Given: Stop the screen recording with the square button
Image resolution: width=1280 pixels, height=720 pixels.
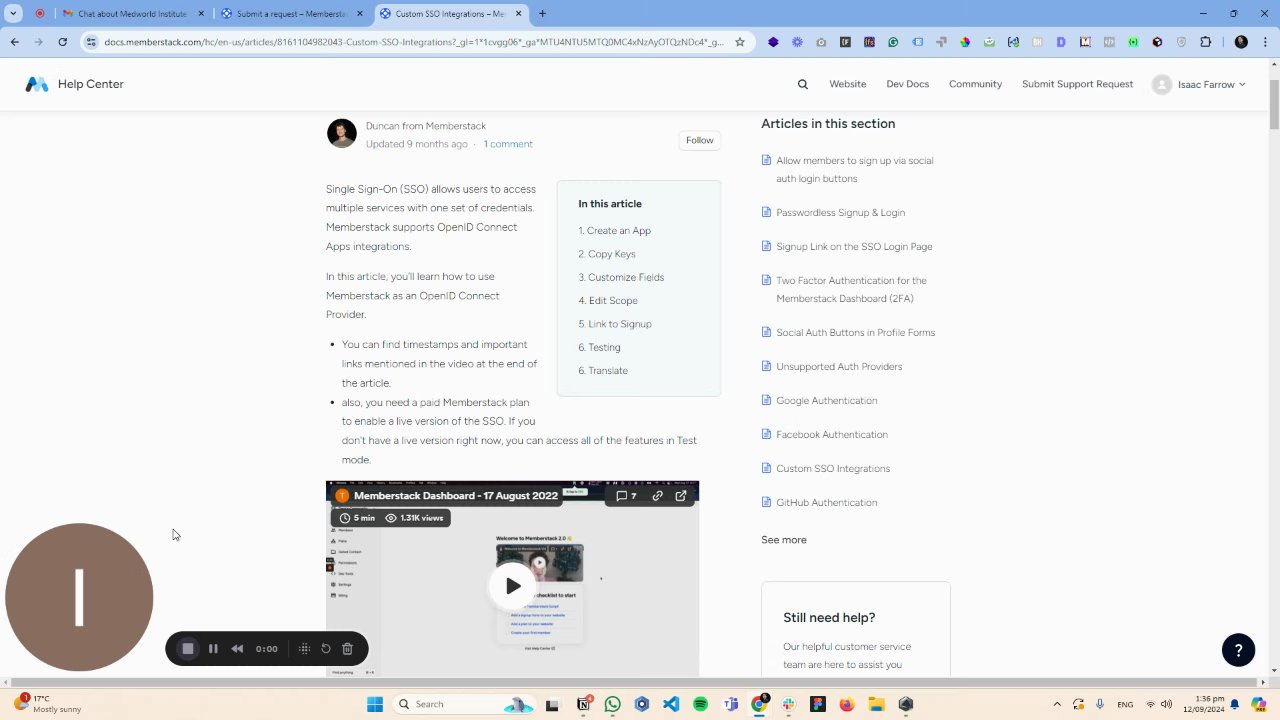Looking at the screenshot, I should click(187, 649).
